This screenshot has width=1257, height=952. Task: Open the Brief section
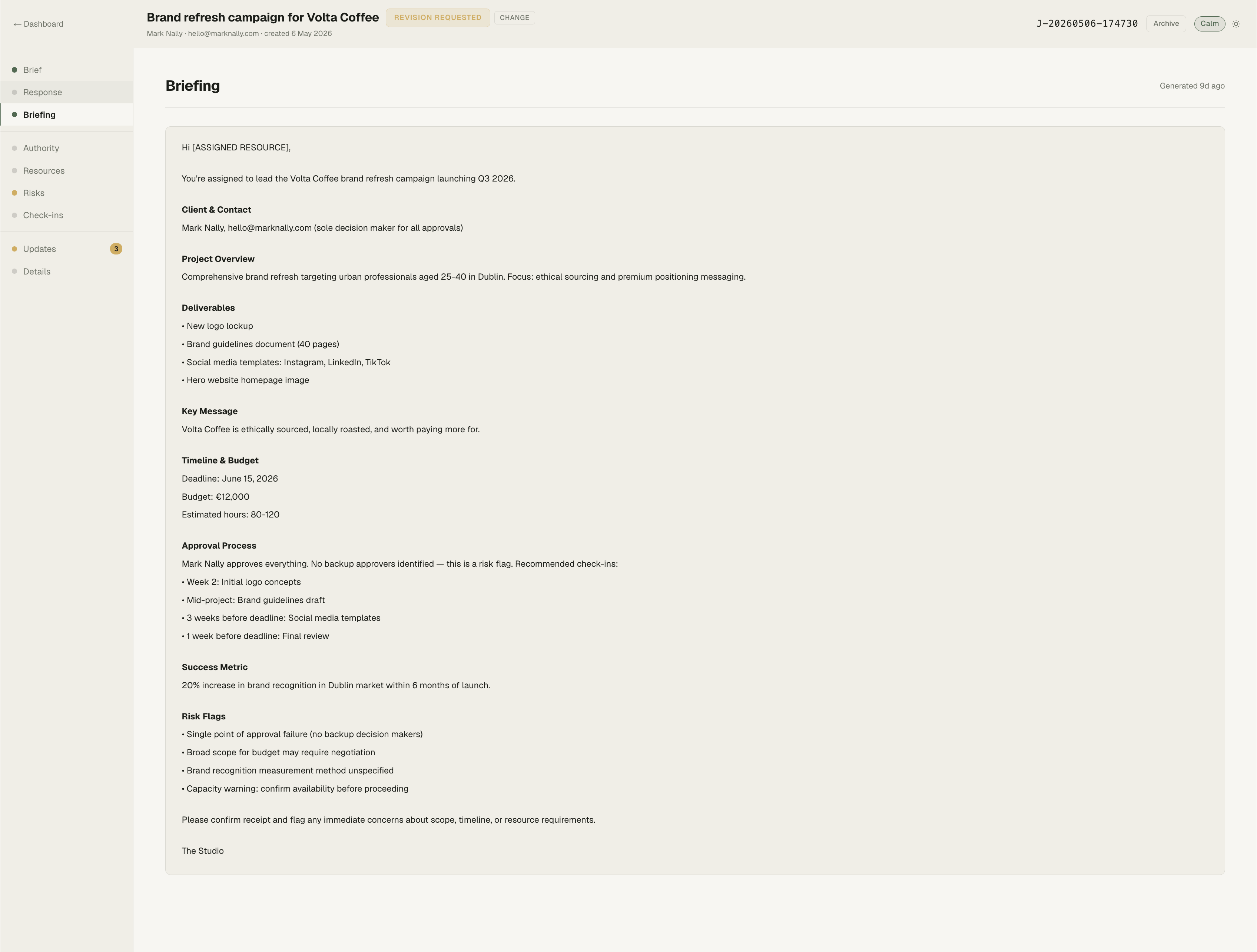point(66,70)
